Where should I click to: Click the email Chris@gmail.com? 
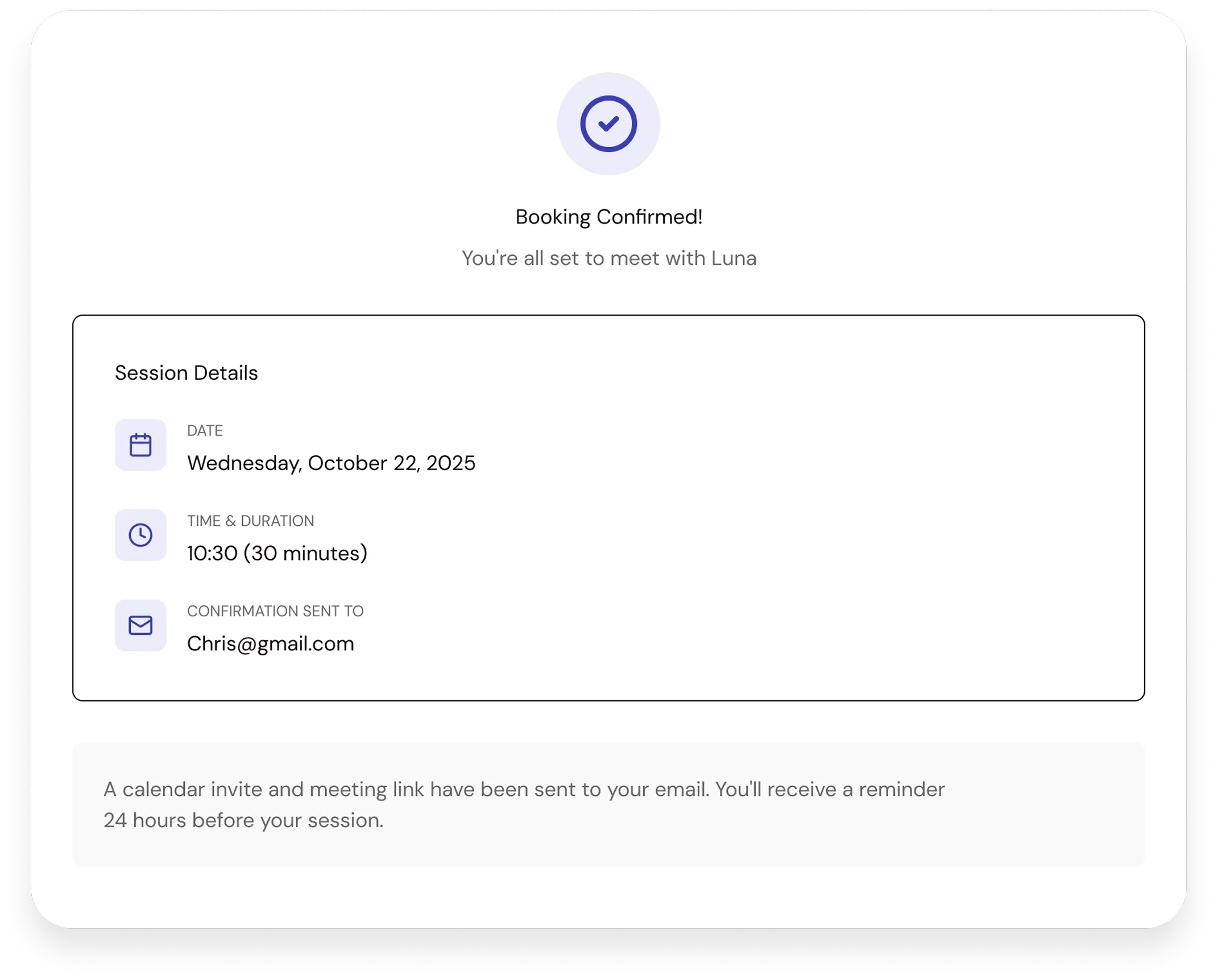point(271,643)
